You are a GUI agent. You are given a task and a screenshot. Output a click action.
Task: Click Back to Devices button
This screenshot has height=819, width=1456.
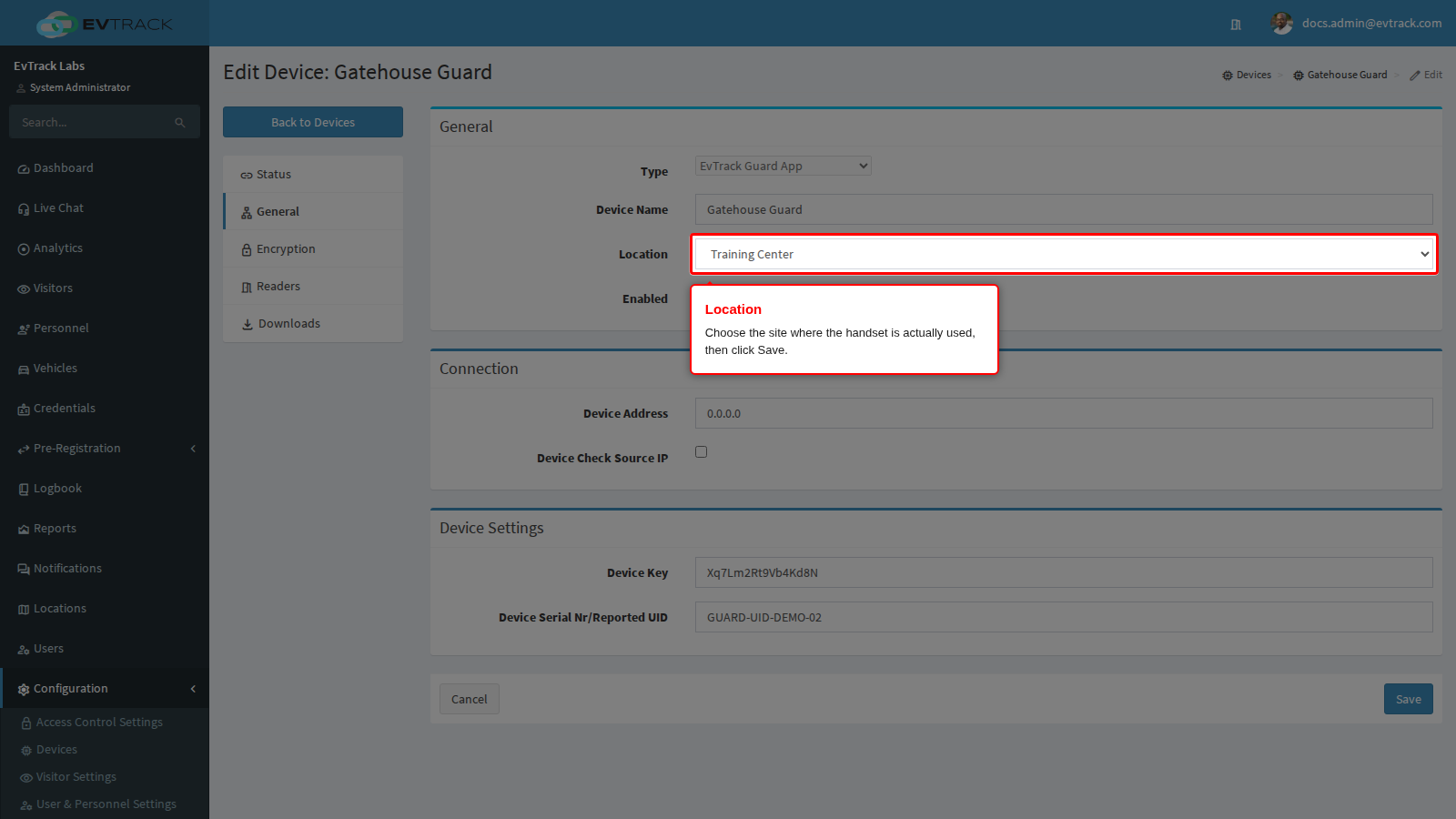click(x=313, y=122)
